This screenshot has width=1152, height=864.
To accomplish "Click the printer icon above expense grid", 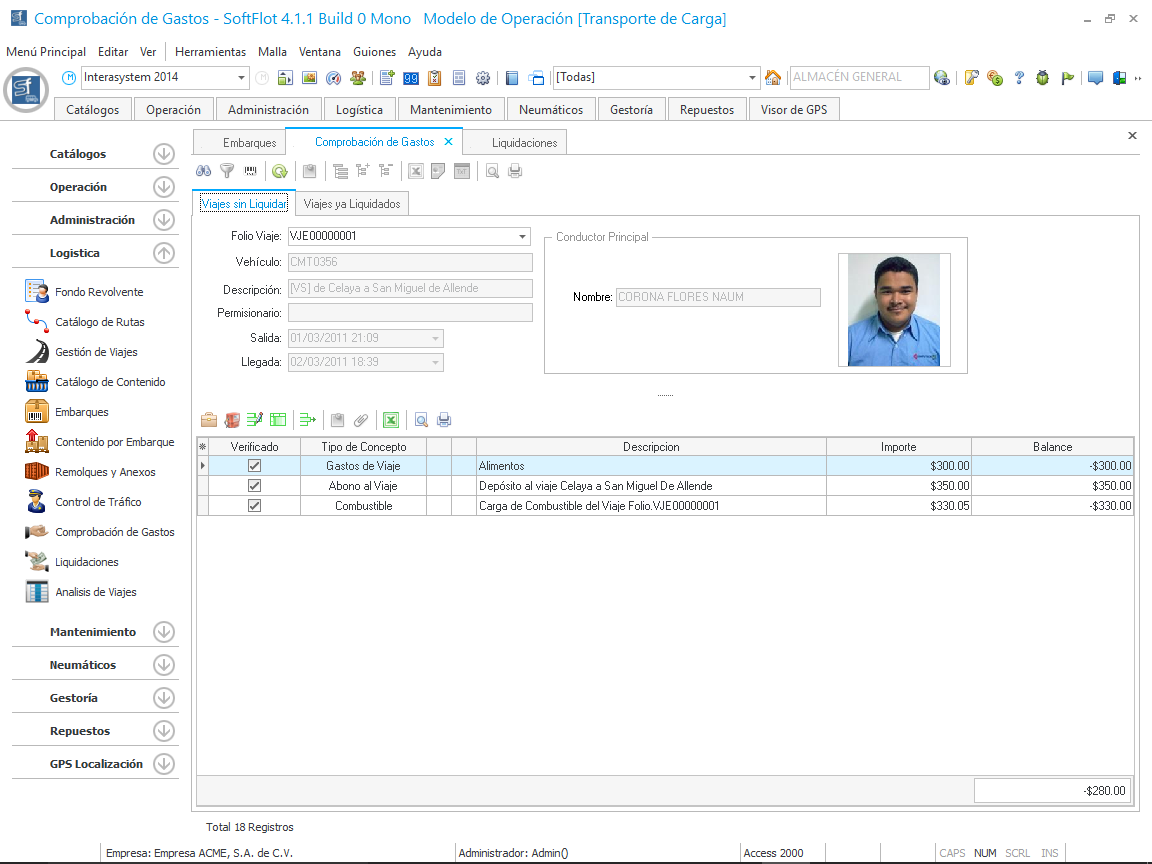I will pyautogui.click(x=444, y=420).
